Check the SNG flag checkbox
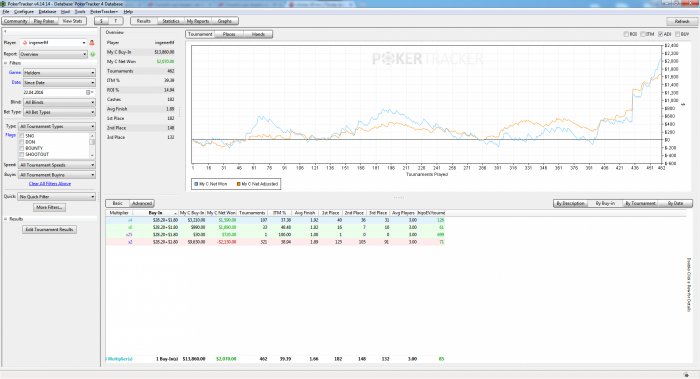This screenshot has height=379, width=700. (21, 136)
